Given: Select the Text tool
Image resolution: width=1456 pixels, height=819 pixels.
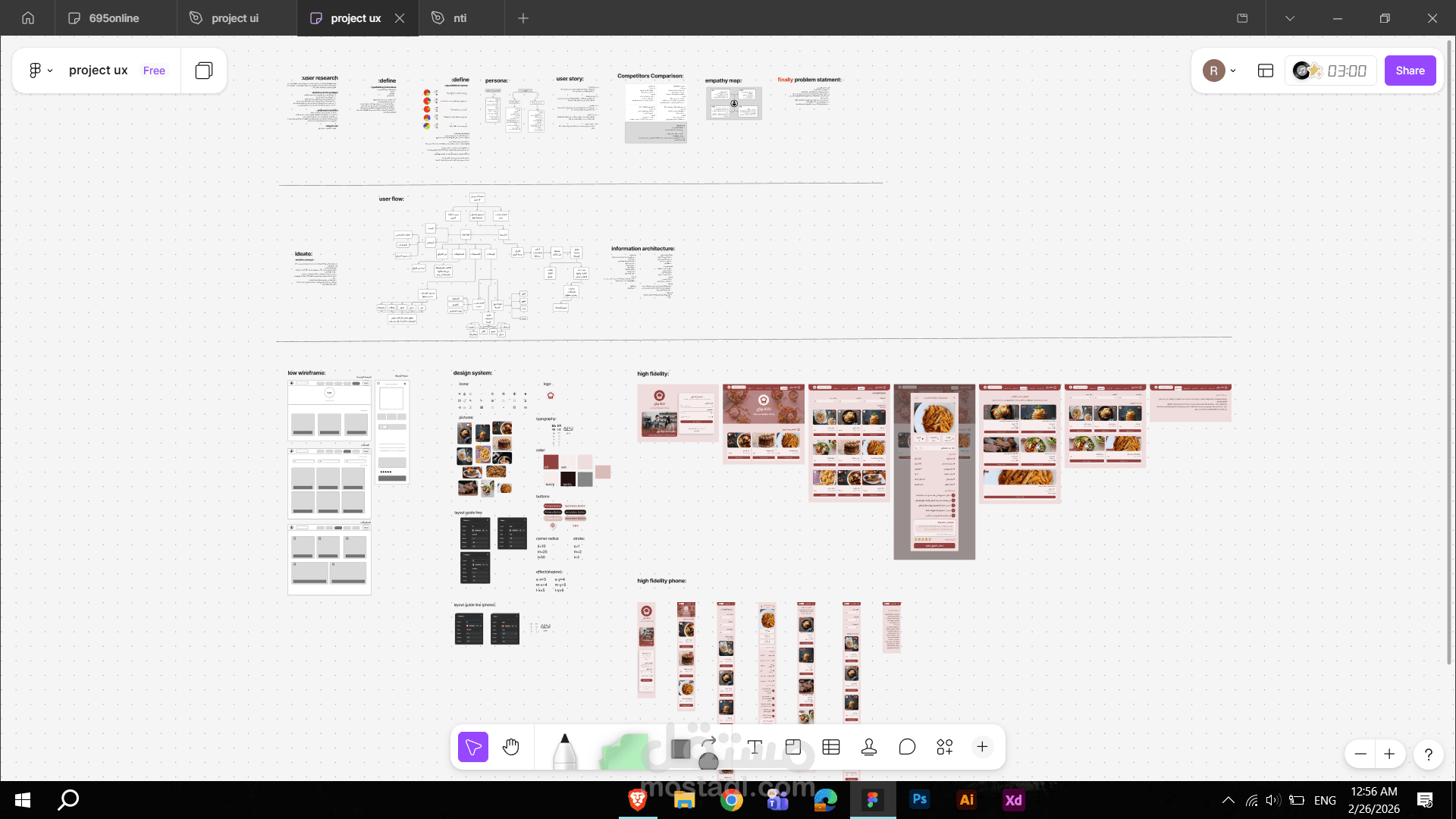Looking at the screenshot, I should [755, 748].
